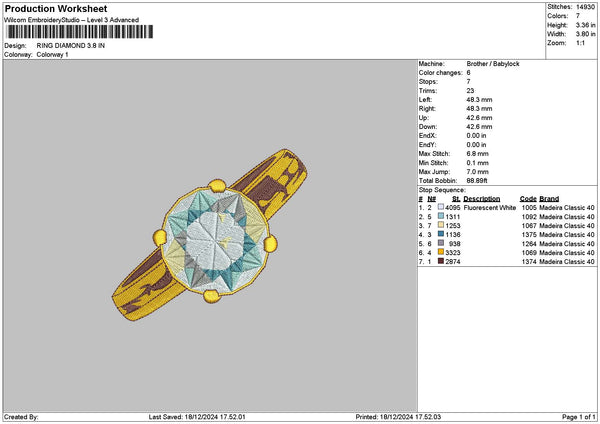Pick the cream swatch for code 1067
This screenshot has width=600, height=424.
pyautogui.click(x=440, y=225)
